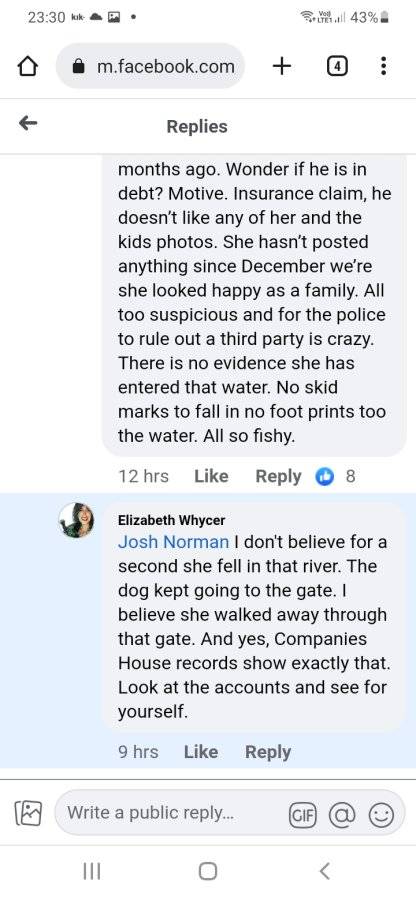Open the emoji smiley picker
Image resolution: width=416 pixels, height=900 pixels.
point(381,814)
